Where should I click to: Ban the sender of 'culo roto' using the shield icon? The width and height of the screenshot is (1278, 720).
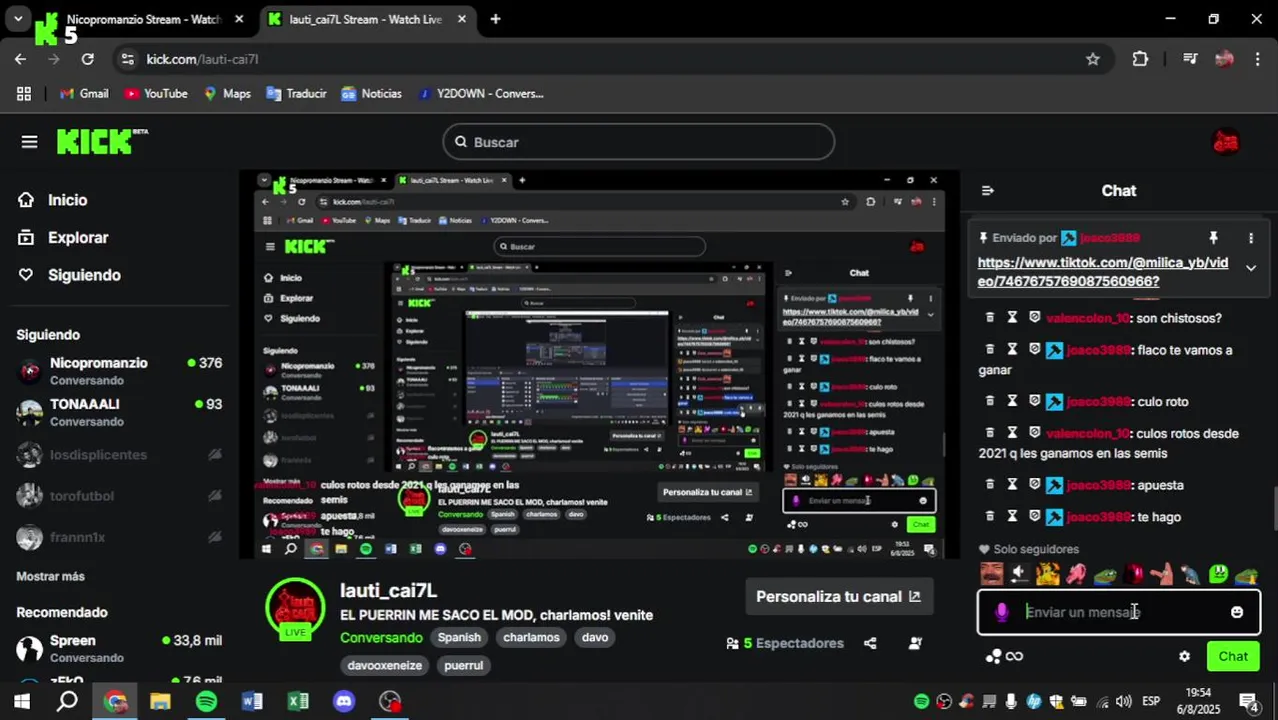1035,401
